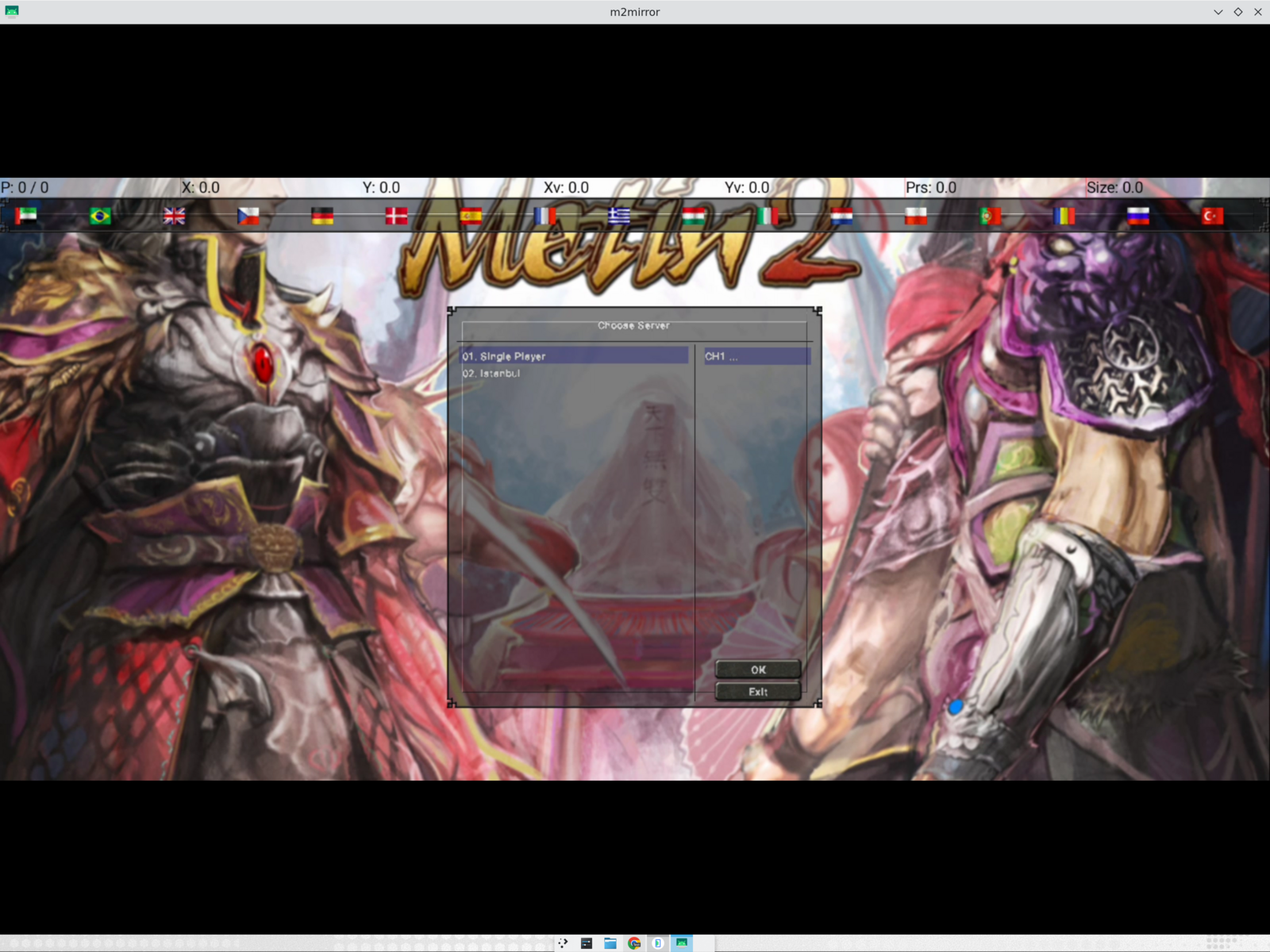Click the 'Choose Server' dialog title
The width and height of the screenshot is (1270, 952).
pos(633,325)
